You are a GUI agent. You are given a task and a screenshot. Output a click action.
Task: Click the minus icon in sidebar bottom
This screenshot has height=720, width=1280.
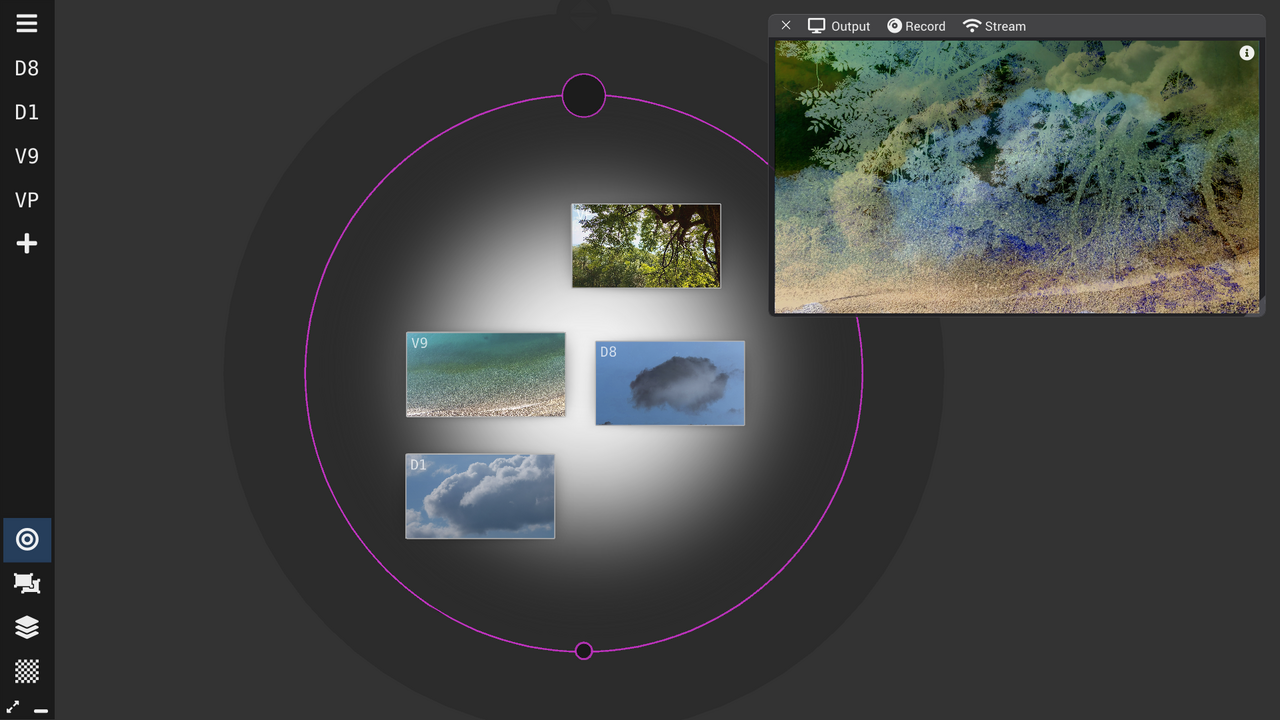pos(41,710)
